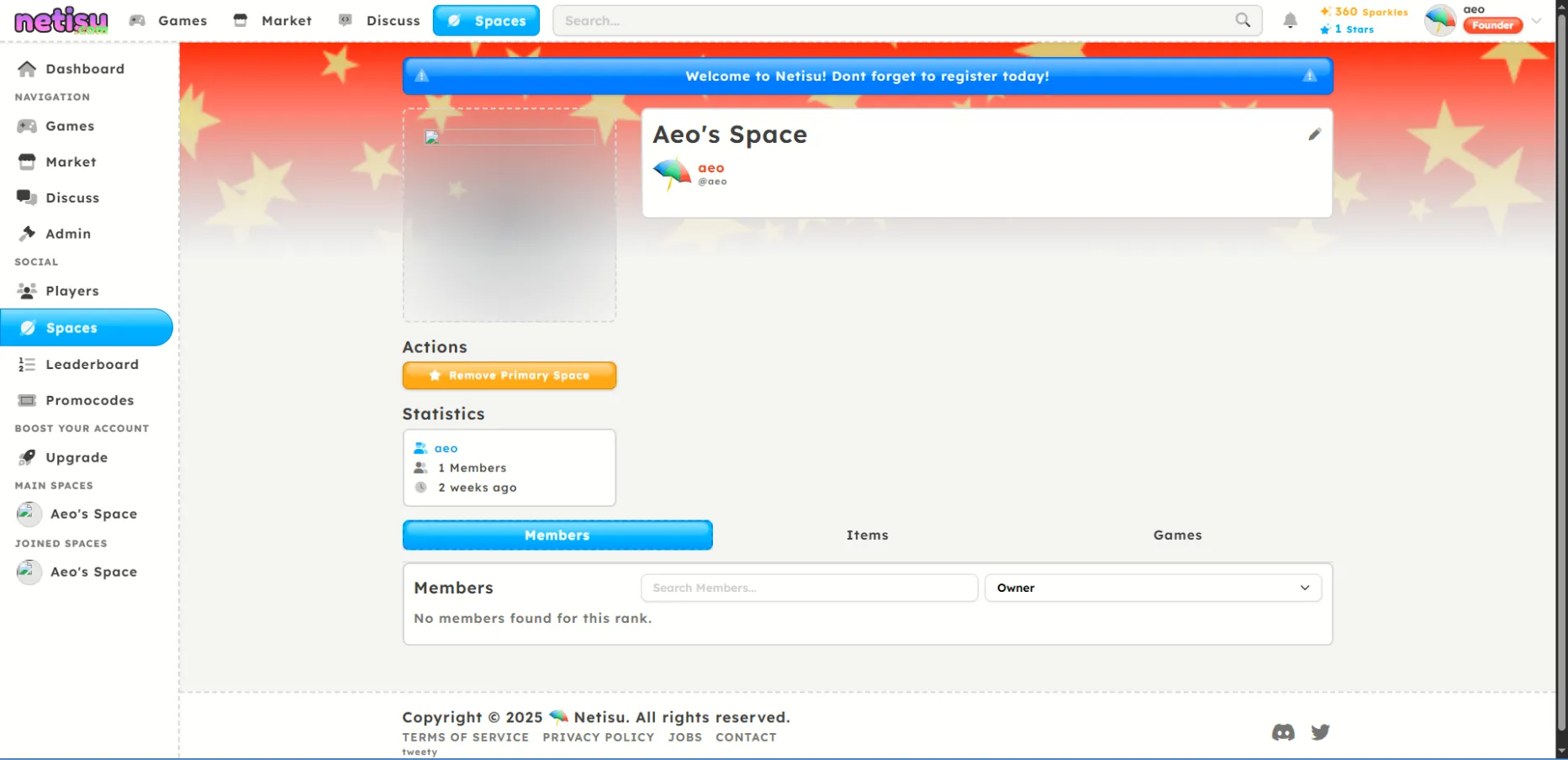Click the Remove Primary Space button
Screen dimensions: 1568x760
(x=509, y=376)
